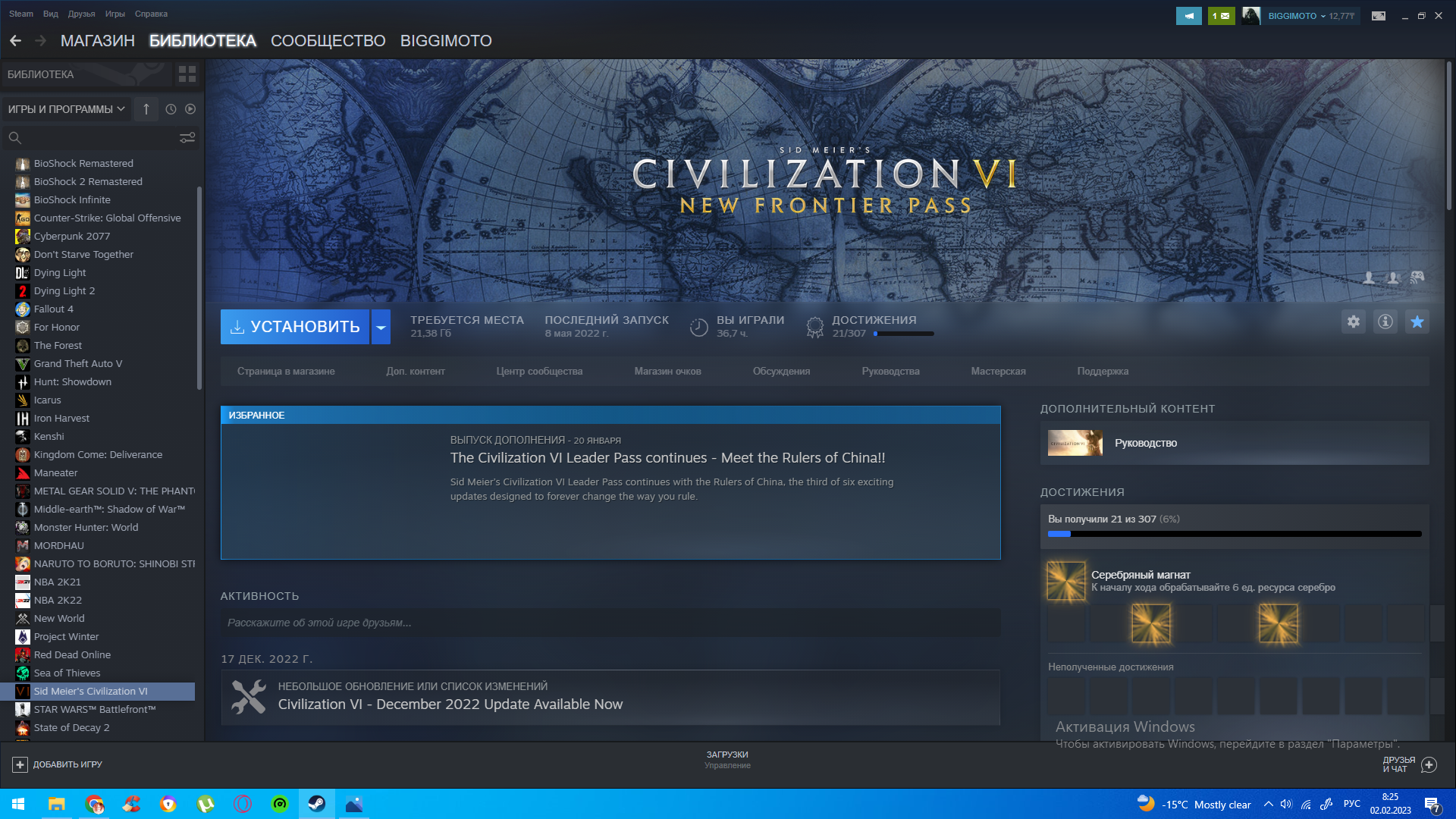The width and height of the screenshot is (1456, 819).
Task: Select Cyberpunk 2077 in library list
Action: coord(99,237)
